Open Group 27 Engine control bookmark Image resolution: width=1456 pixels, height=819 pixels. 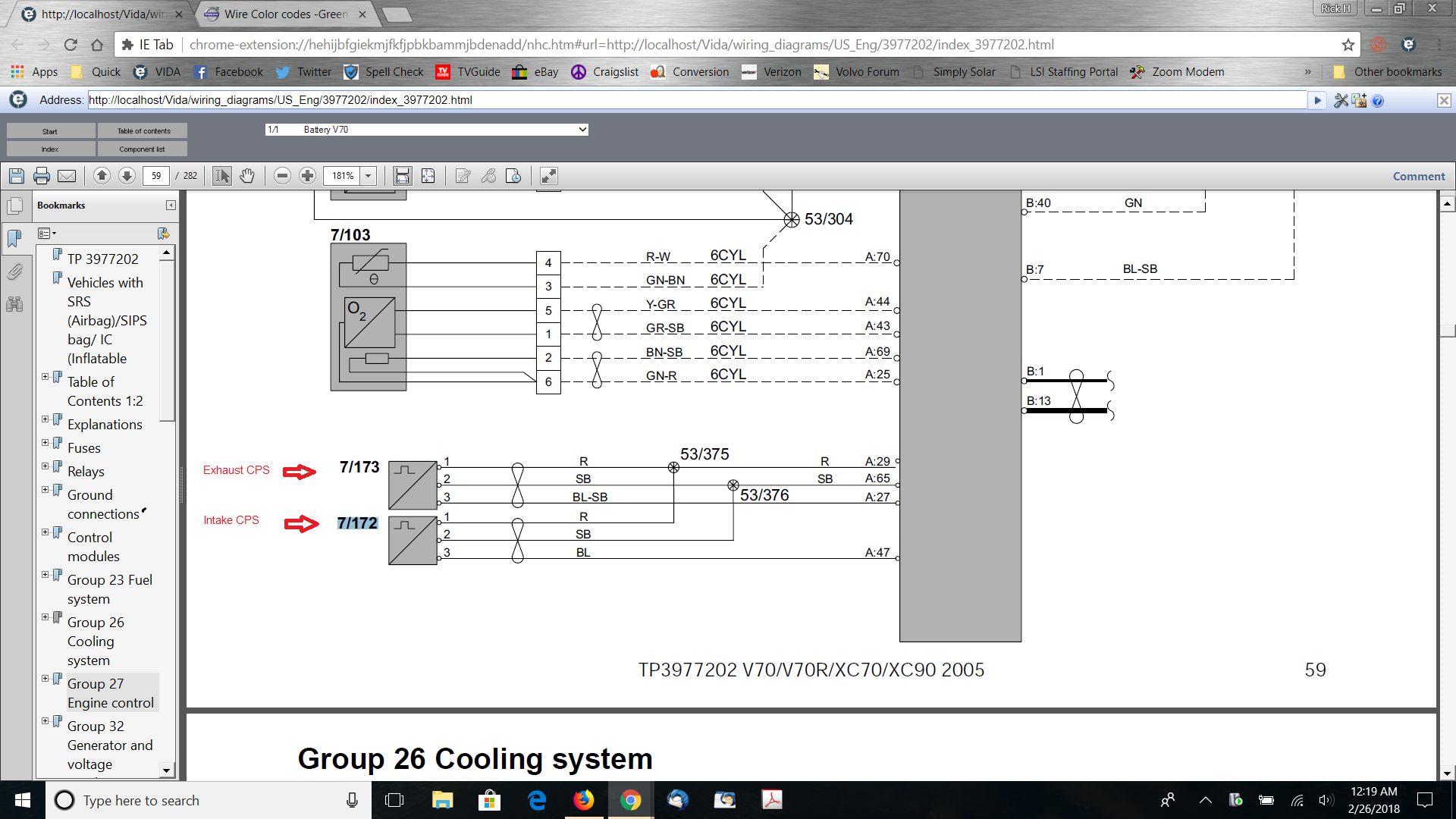click(x=110, y=693)
